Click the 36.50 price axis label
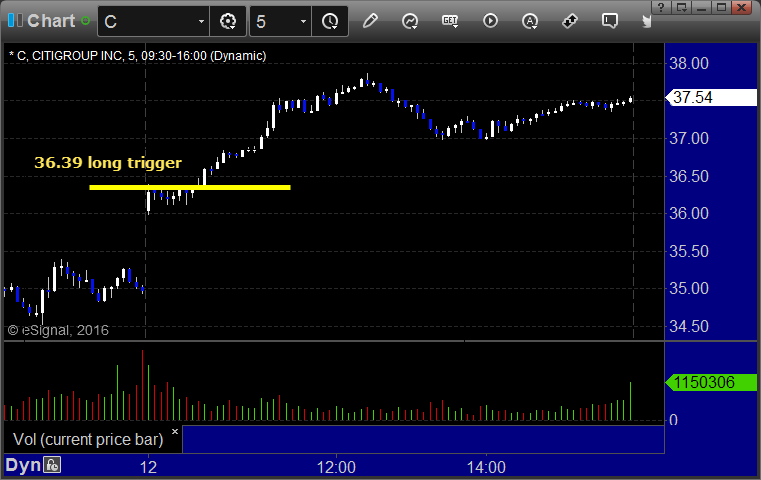Viewport: 761px width, 480px height. (x=689, y=176)
